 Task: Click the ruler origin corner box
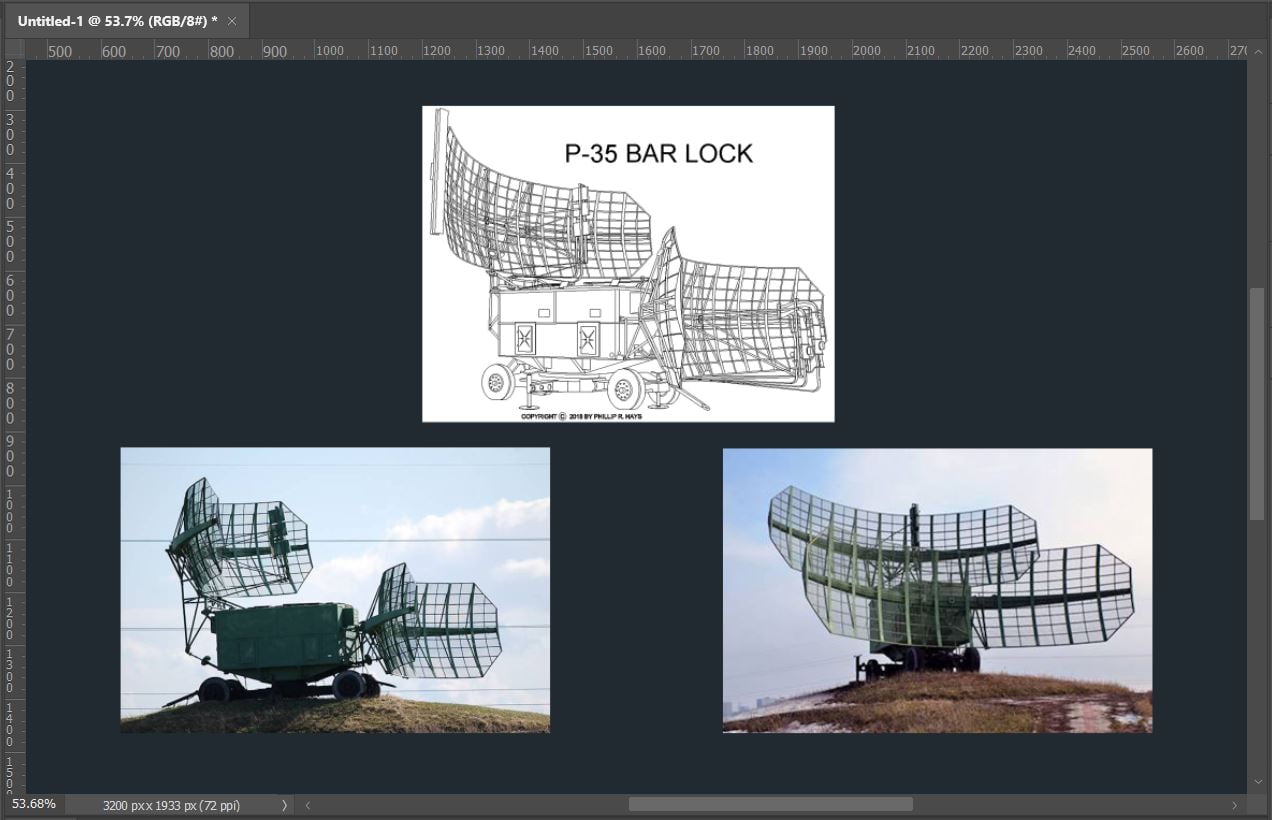15,50
